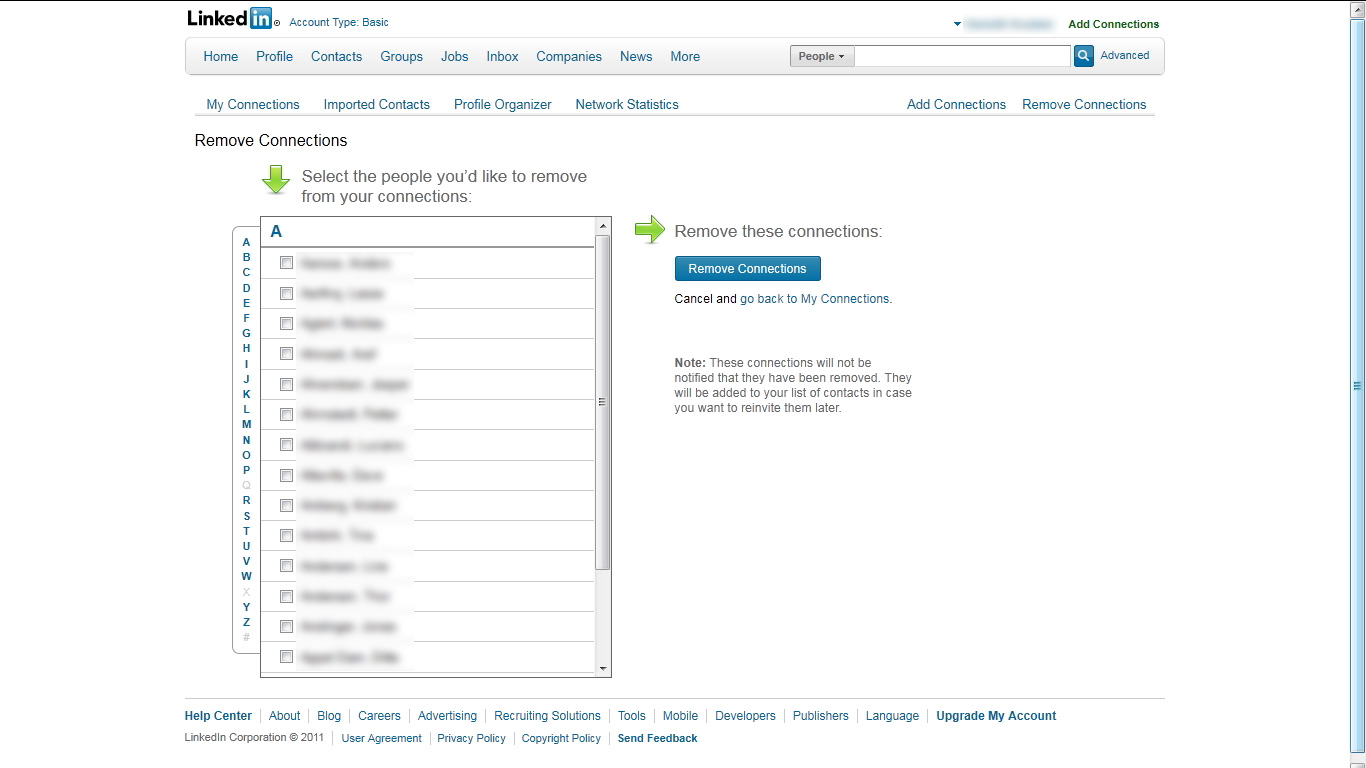Screen dimensions: 1366x768
Task: Jump to letter M in alphabet index
Action: [x=247, y=424]
